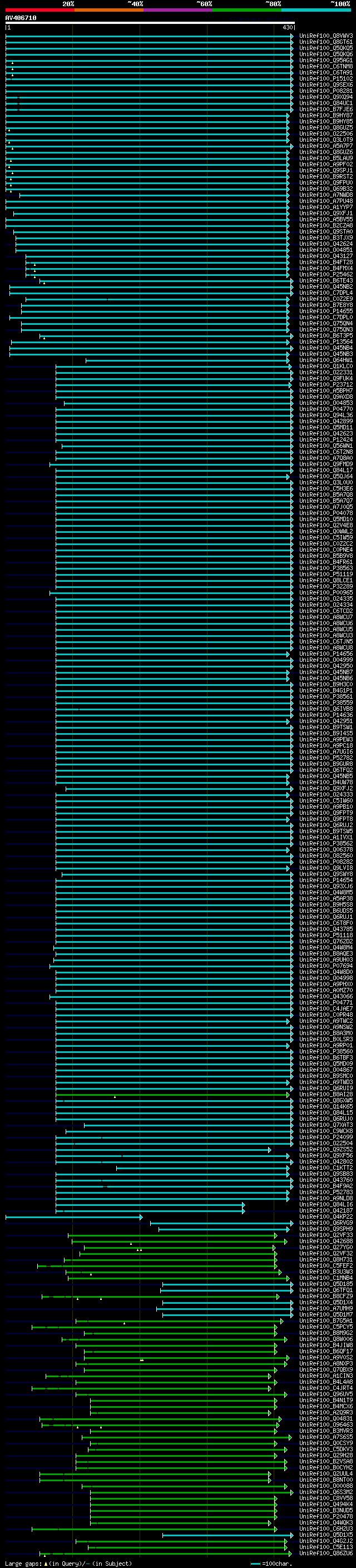The height and width of the screenshot is (1568, 356).
Task: Click the purple ~60% identity legend segment
Action: 177,10
